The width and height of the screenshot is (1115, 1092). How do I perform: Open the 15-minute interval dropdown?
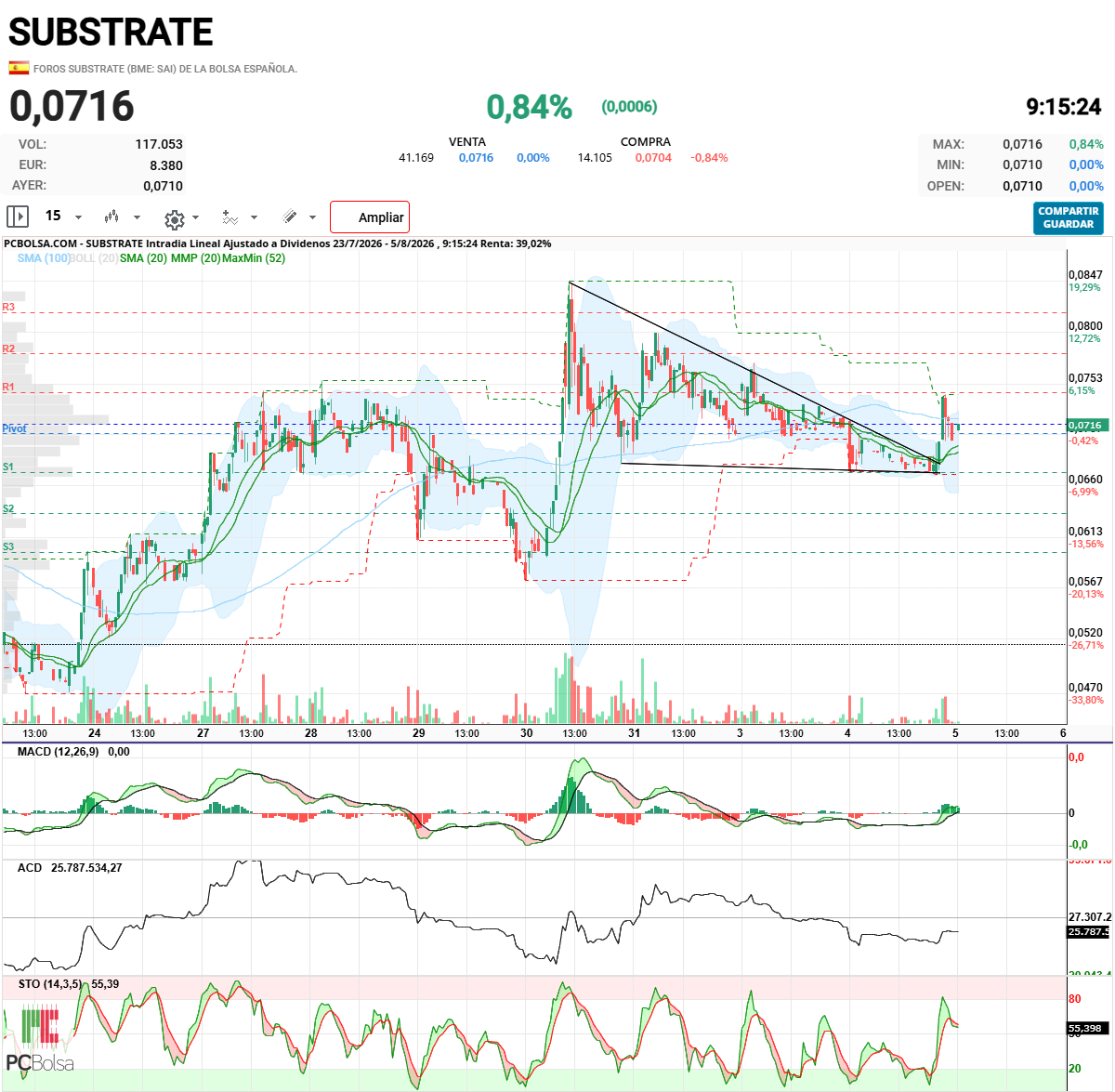64,217
